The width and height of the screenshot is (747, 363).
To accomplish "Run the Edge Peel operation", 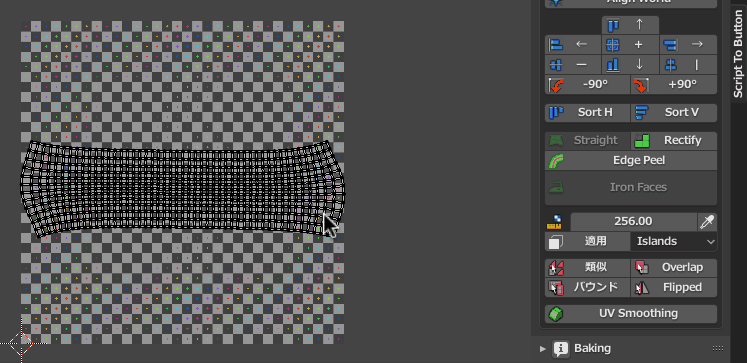I will point(631,161).
